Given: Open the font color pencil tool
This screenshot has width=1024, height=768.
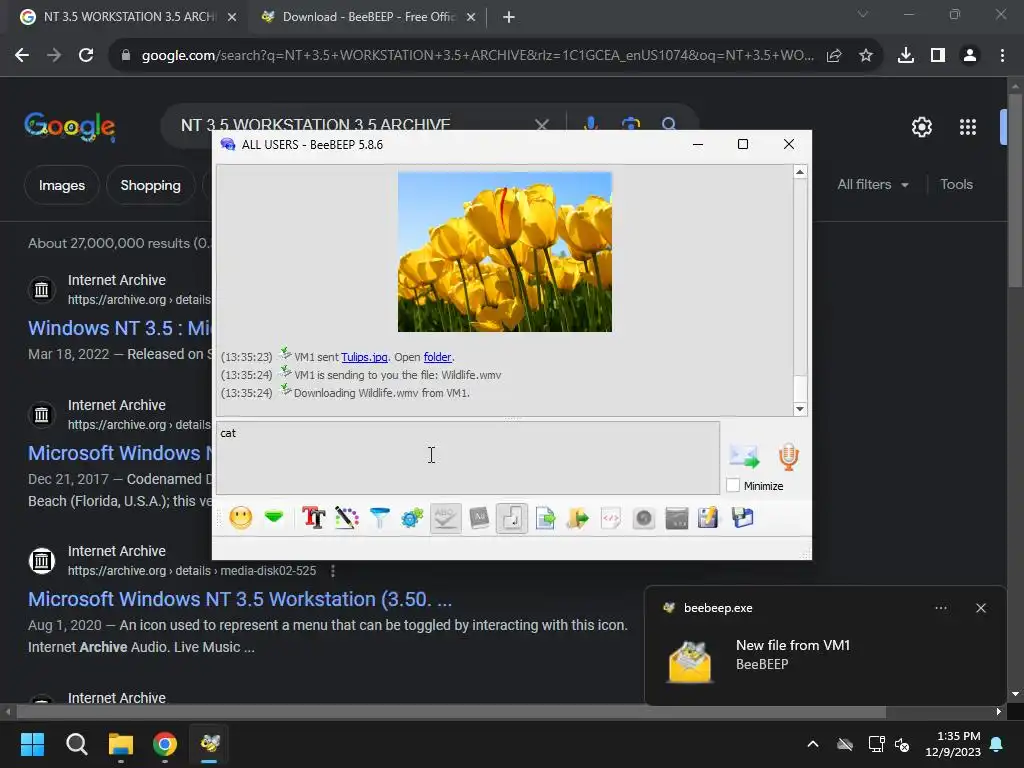Looking at the screenshot, I should 347,518.
